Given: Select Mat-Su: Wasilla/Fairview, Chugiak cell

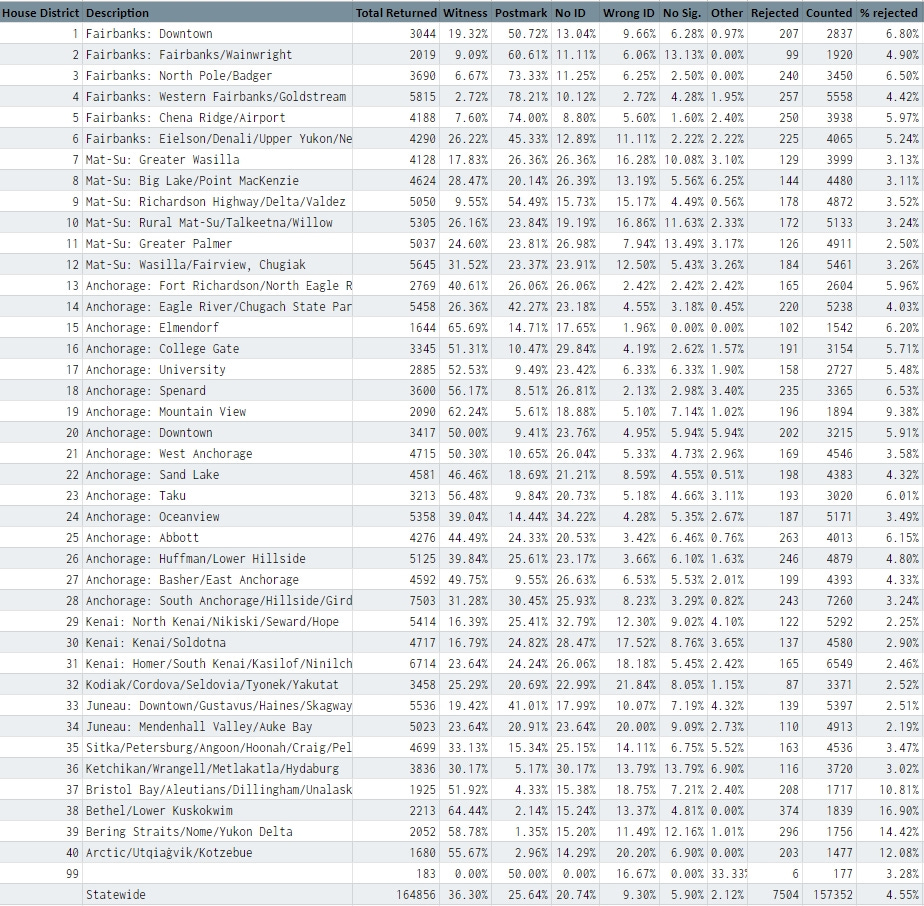Looking at the screenshot, I should coord(217,265).
